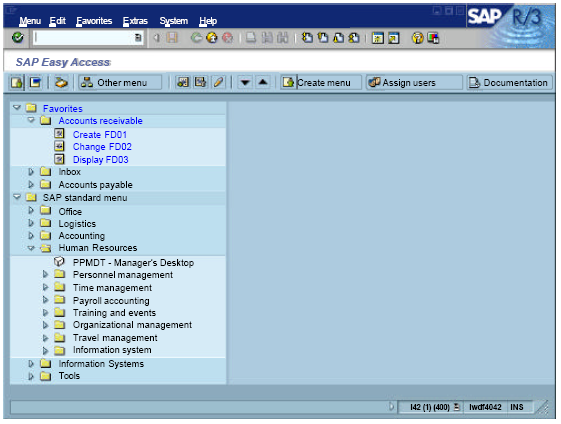Click the status bar expand arrow

391,407
